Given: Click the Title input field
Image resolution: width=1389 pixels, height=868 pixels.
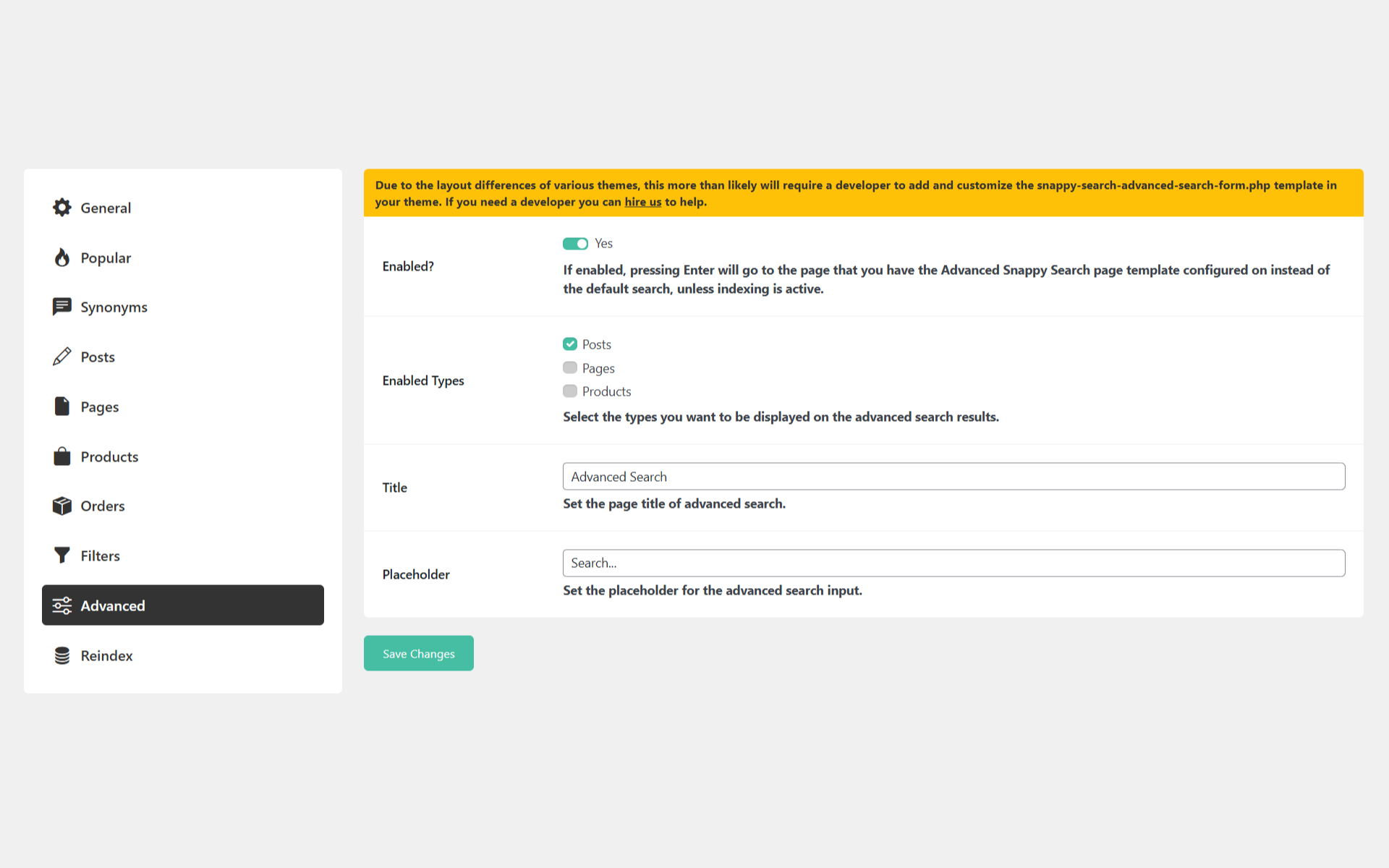Looking at the screenshot, I should 953,477.
